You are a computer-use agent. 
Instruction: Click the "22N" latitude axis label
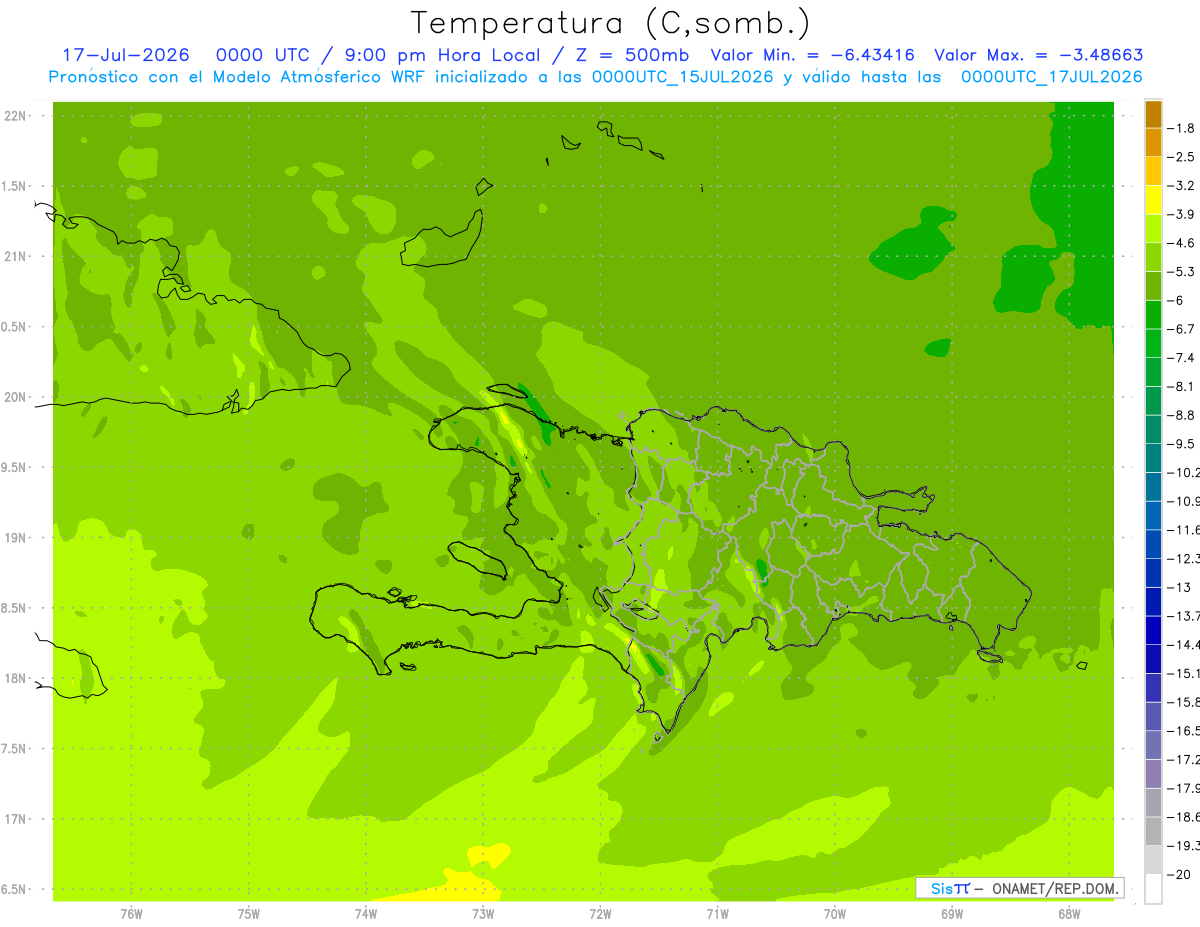coord(15,116)
